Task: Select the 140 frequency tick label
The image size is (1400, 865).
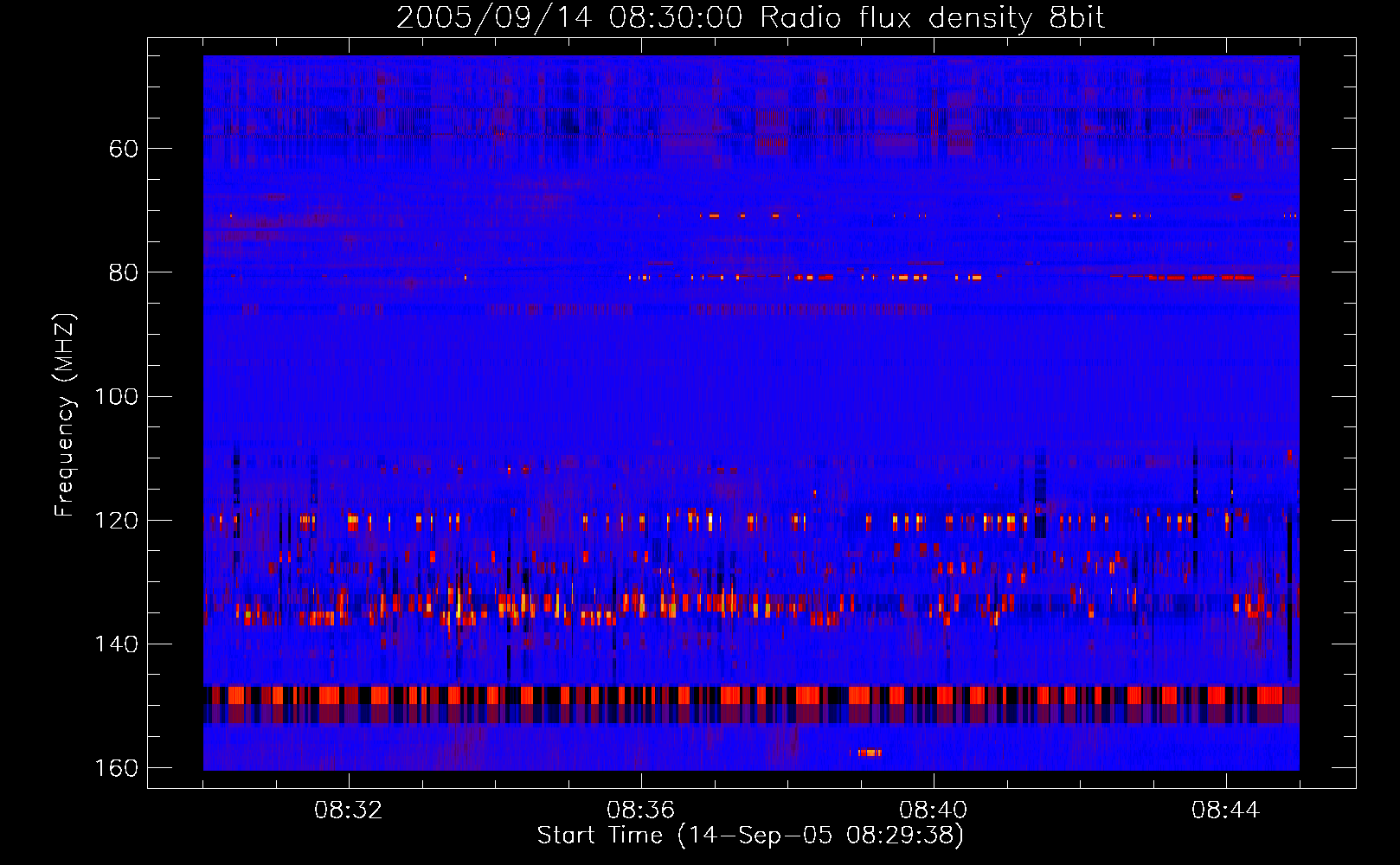Action: [x=117, y=644]
